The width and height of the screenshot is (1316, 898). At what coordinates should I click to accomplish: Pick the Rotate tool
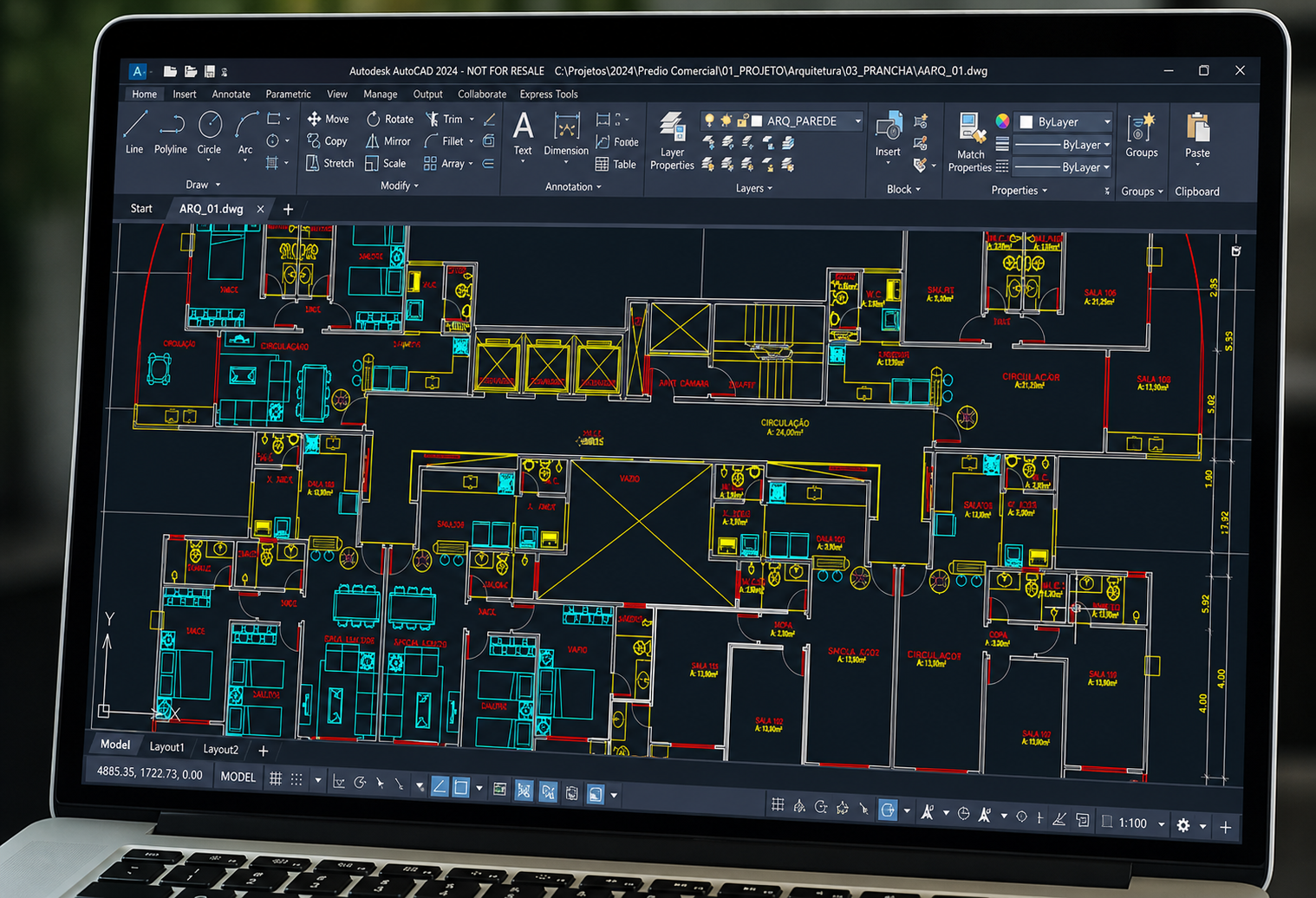[x=390, y=119]
